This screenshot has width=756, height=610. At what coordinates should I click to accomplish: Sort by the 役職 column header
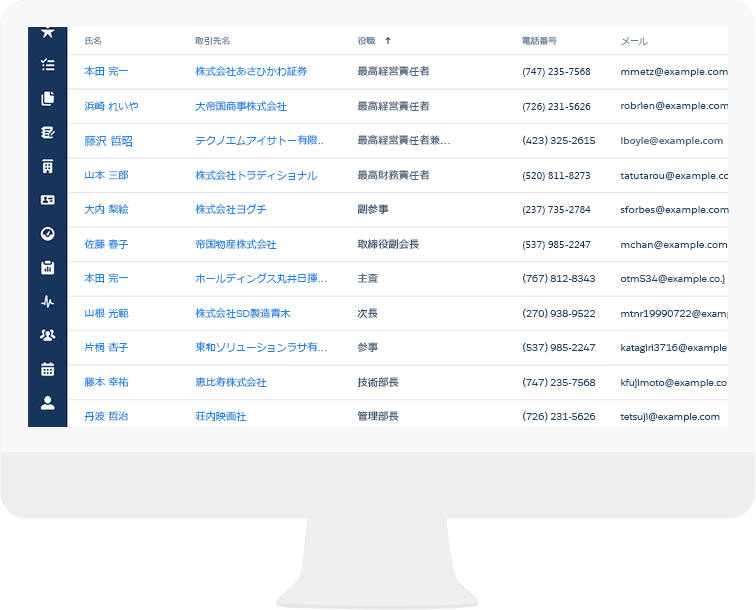point(367,41)
